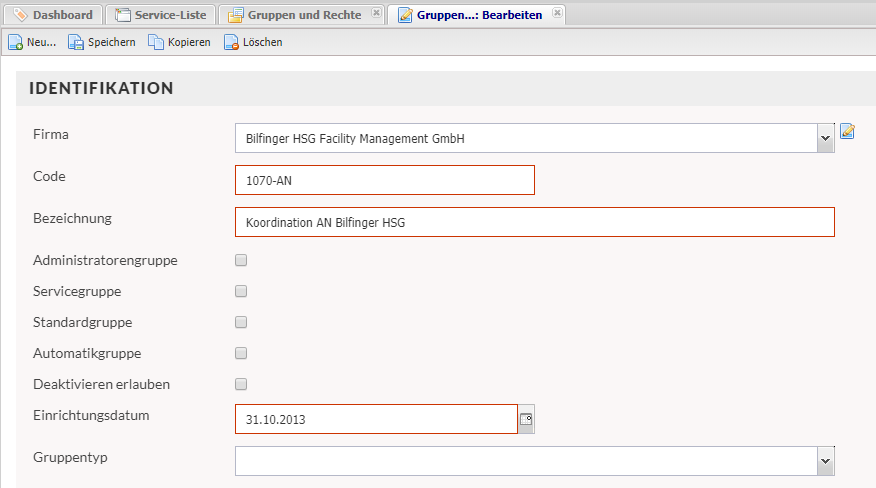
Task: Click the Kopieren copy icon
Action: tap(156, 42)
